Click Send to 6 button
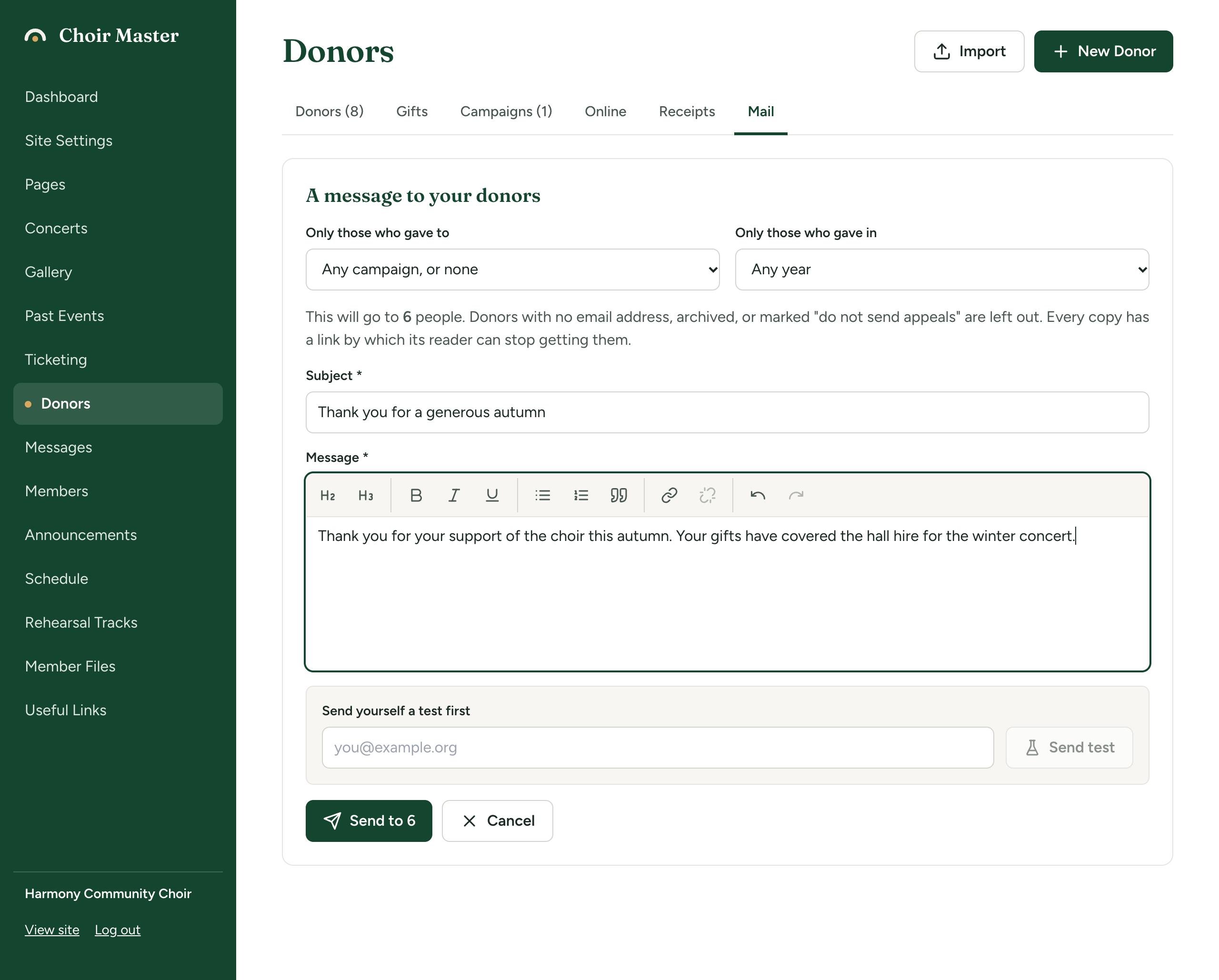The height and width of the screenshot is (980, 1219). coord(369,820)
